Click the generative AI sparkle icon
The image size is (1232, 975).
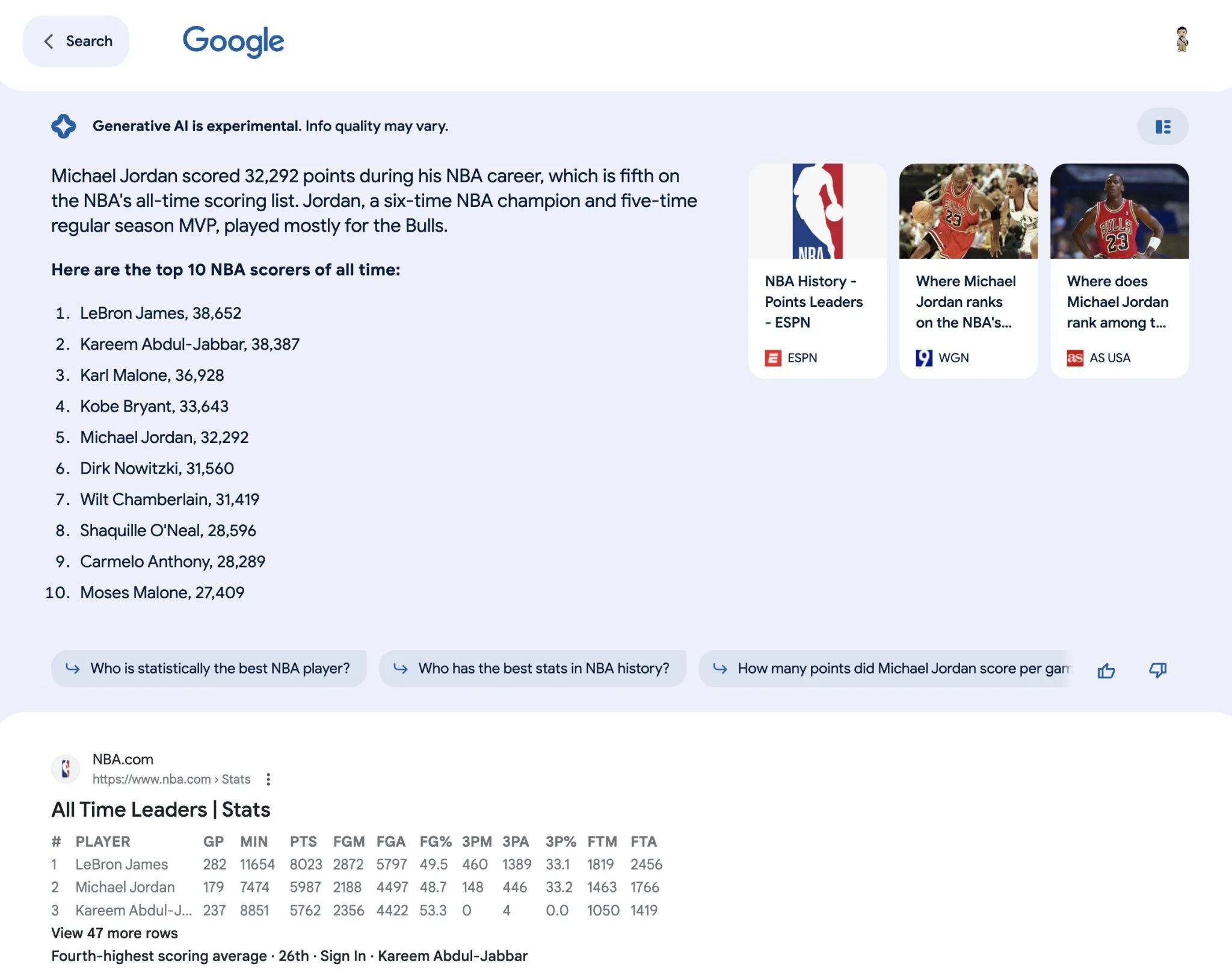pyautogui.click(x=64, y=126)
